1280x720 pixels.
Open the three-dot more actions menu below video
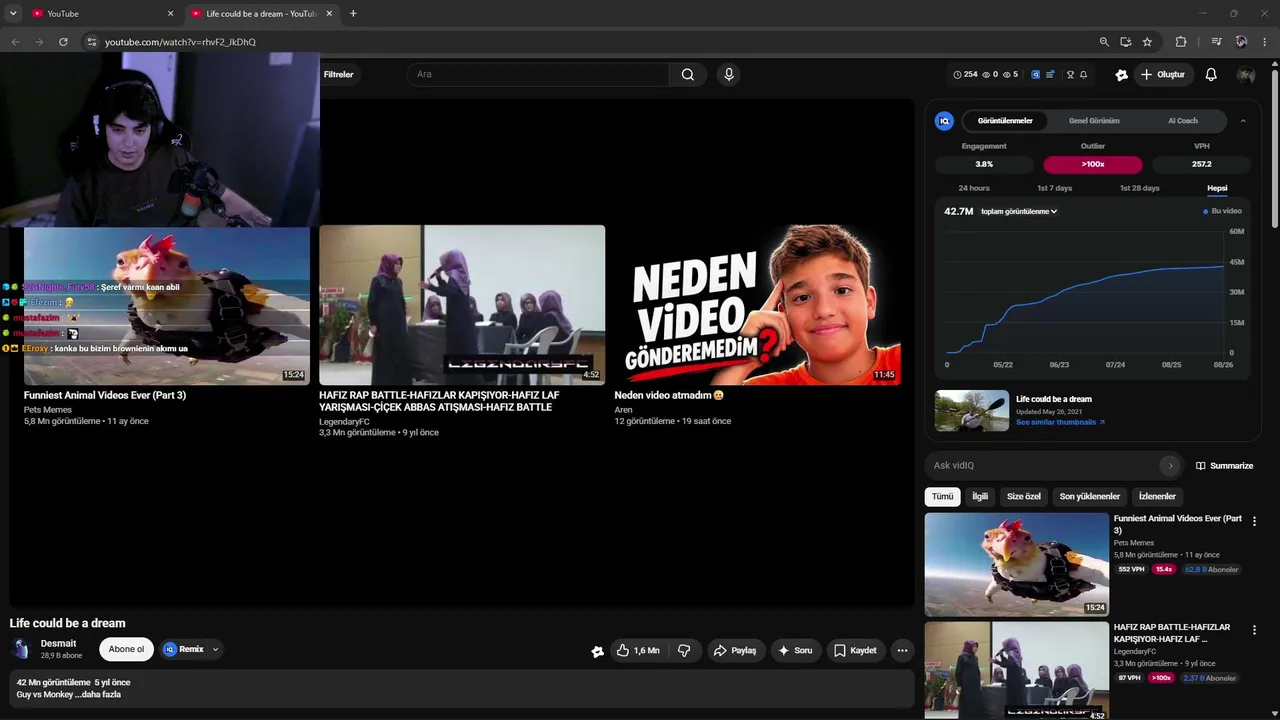pos(902,650)
